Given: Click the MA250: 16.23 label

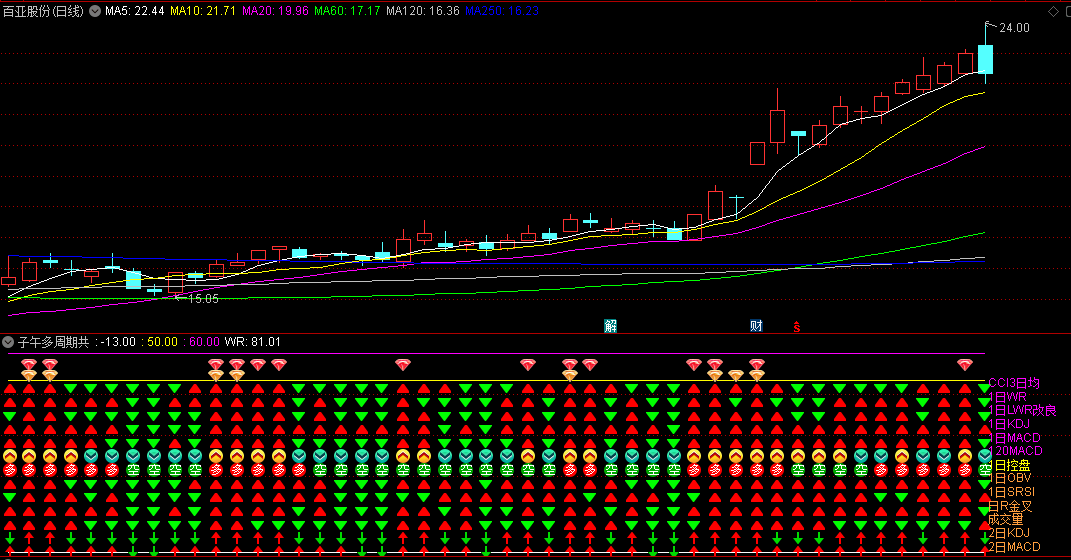Looking at the screenshot, I should point(502,11).
